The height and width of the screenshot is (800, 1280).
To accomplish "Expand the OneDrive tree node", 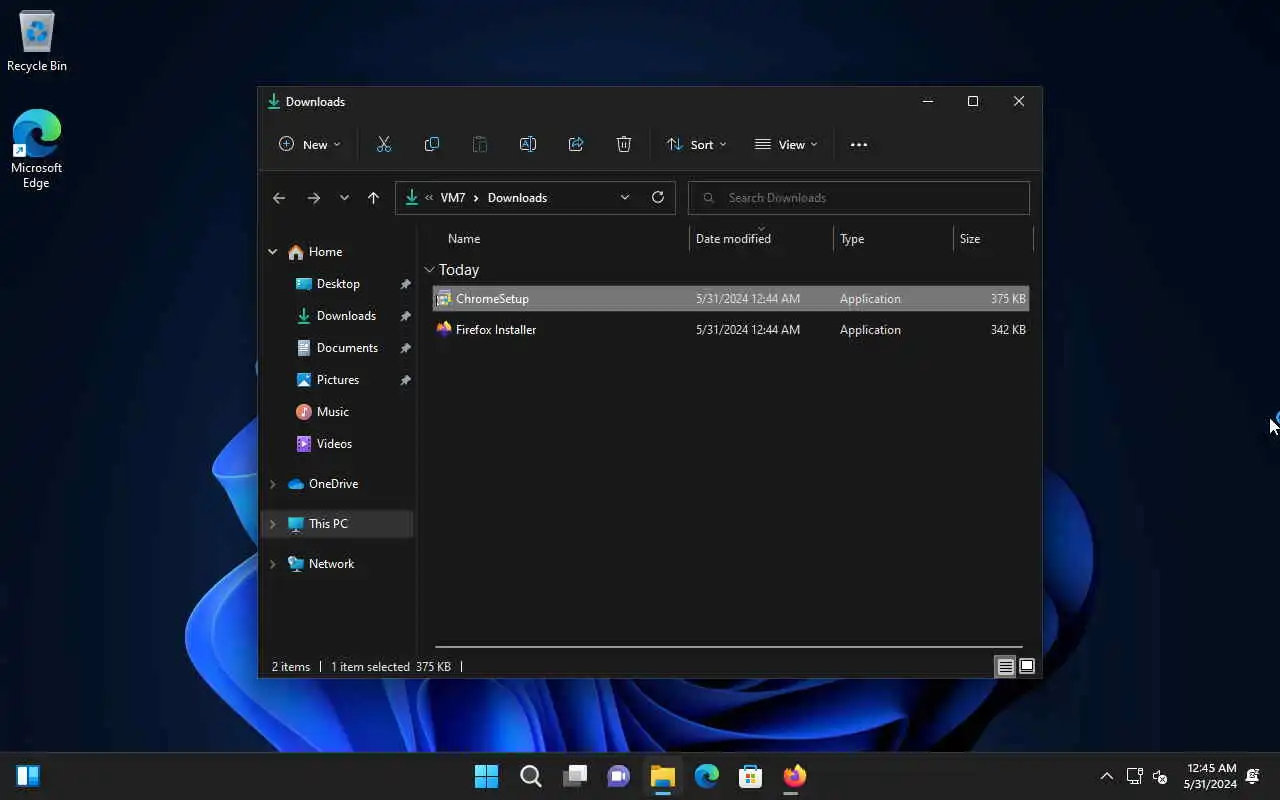I will (273, 484).
